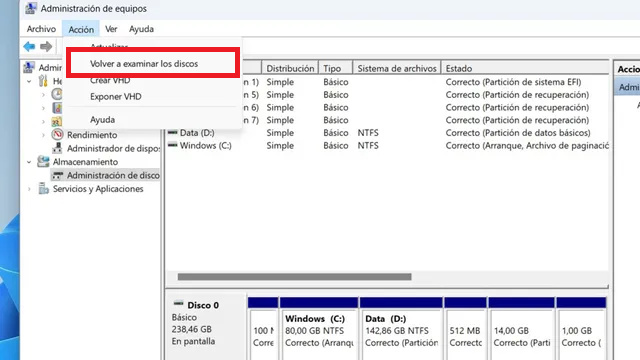Collapse the Herramientas del sistema node
Image resolution: width=640 pixels, height=360 pixels.
point(29,81)
